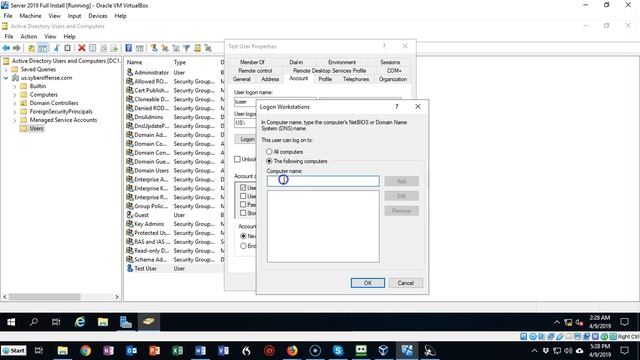Select the Never account expires radio button
Viewport: 640px width, 360px height.
(x=243, y=236)
